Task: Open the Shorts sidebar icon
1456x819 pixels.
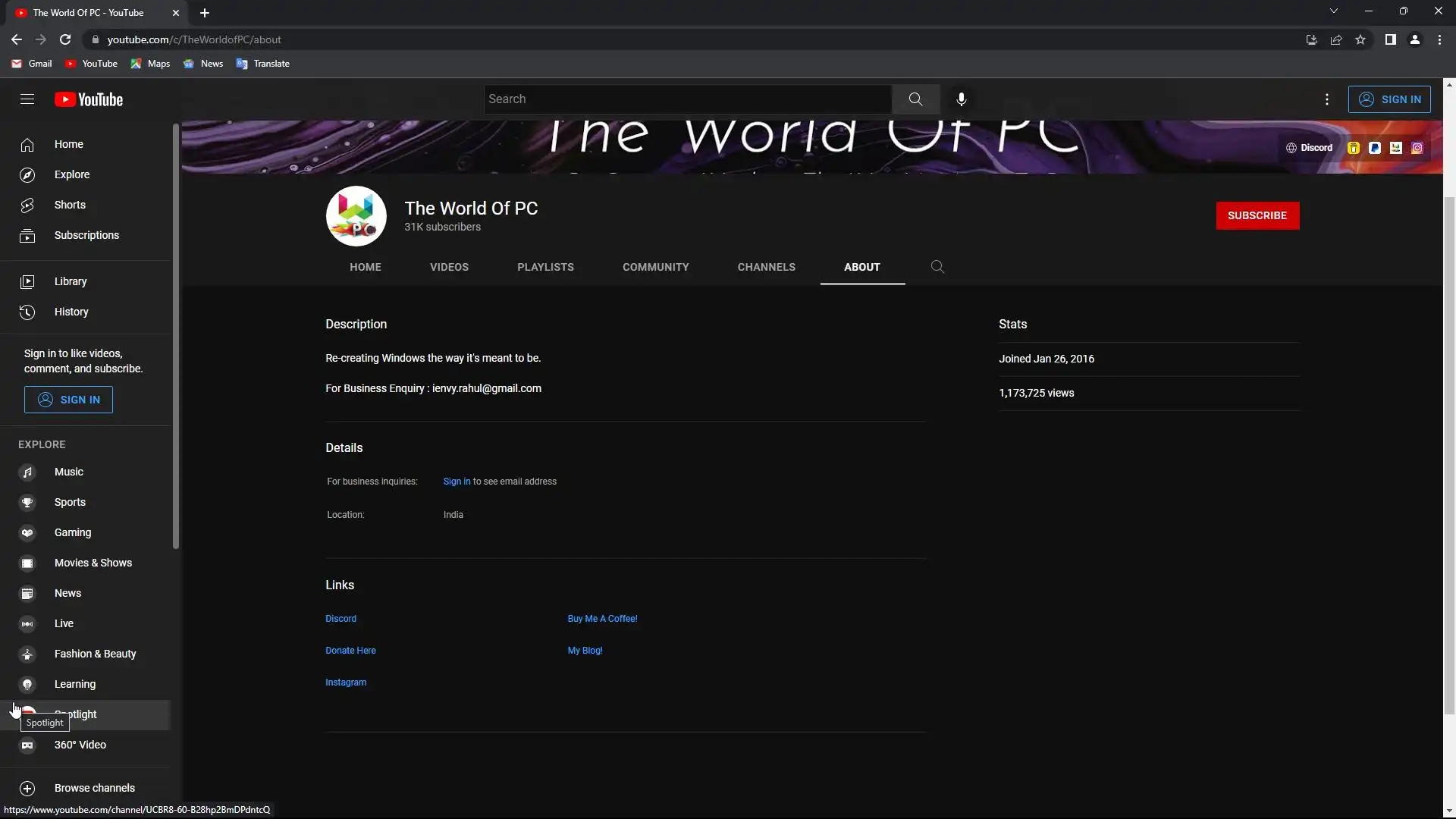Action: click(27, 206)
